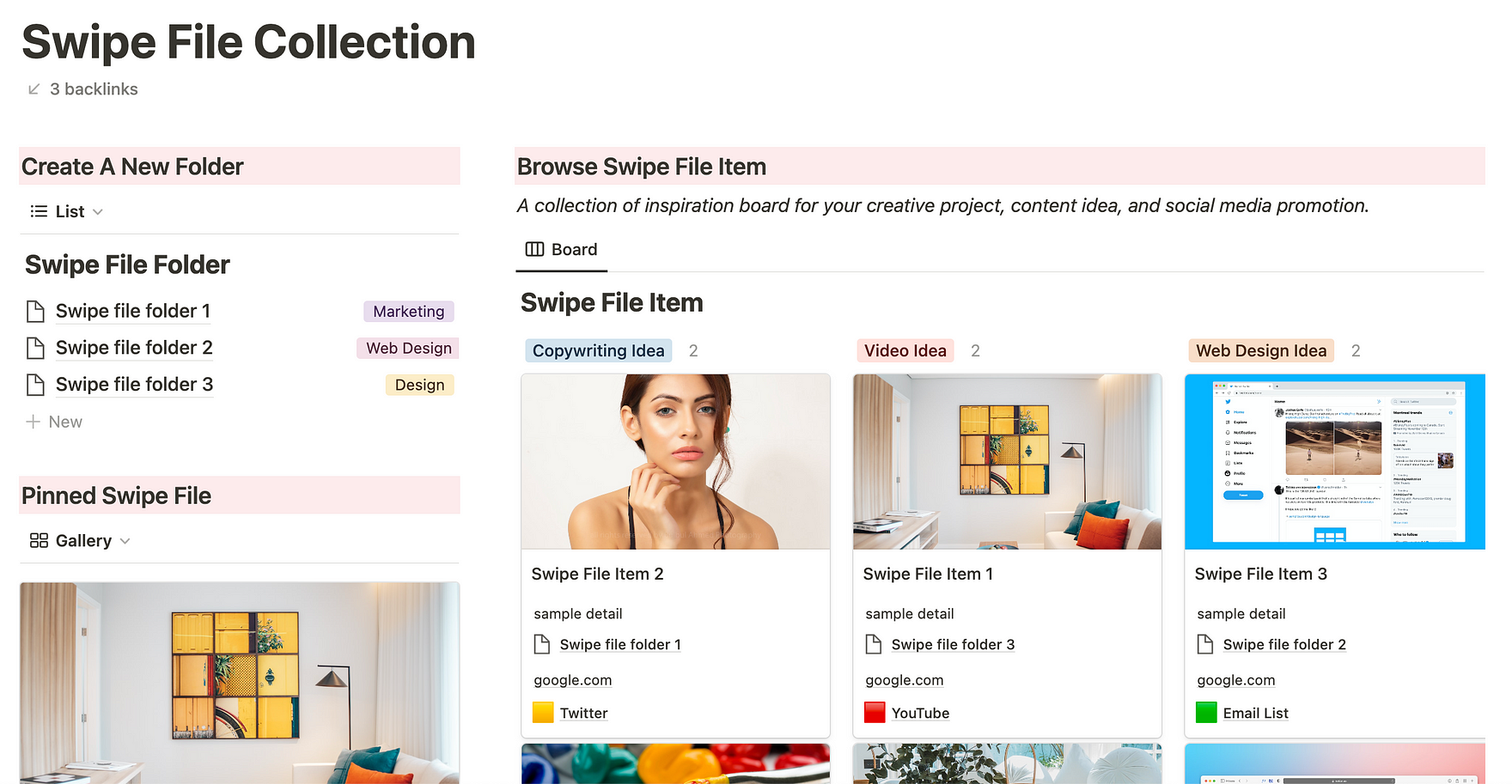Click page icon beside Swipe file folder 3
The width and height of the screenshot is (1512, 784).
pos(35,385)
